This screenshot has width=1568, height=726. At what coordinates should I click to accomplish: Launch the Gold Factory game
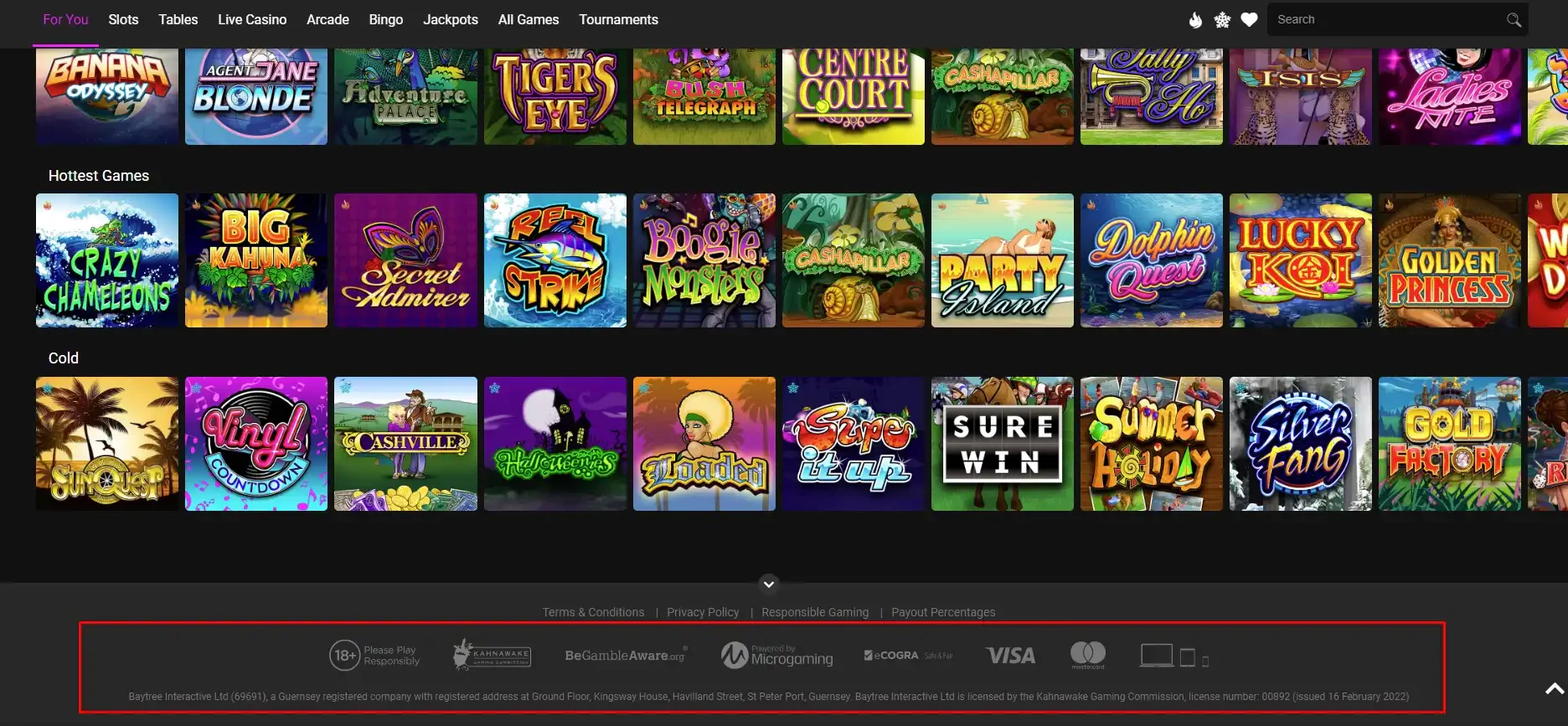coord(1450,444)
